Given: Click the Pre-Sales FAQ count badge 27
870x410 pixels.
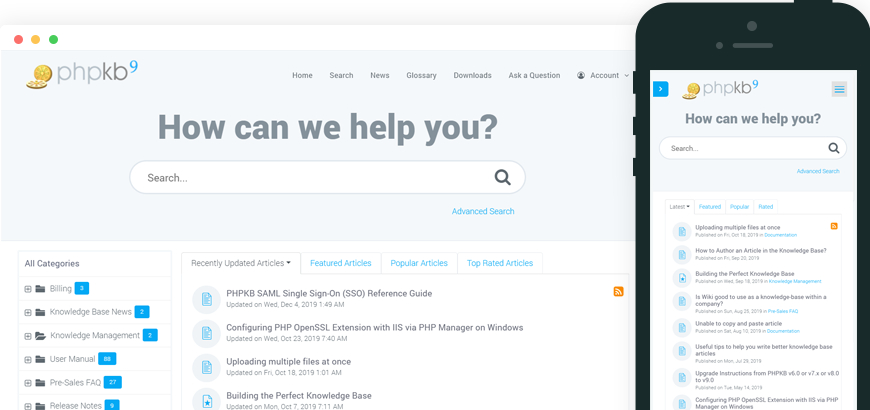Looking at the screenshot, I should click(113, 382).
